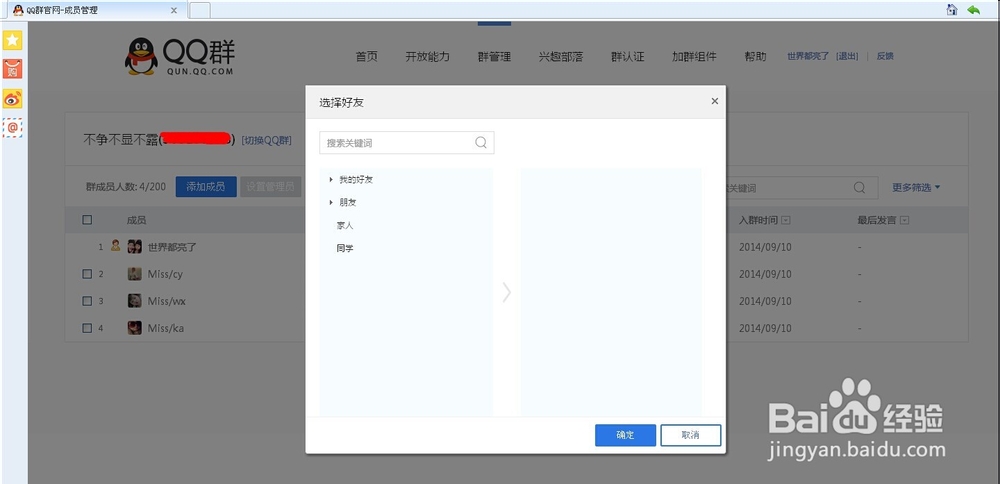Click the 反馈 feedback link
This screenshot has height=484, width=1000.
click(885, 56)
